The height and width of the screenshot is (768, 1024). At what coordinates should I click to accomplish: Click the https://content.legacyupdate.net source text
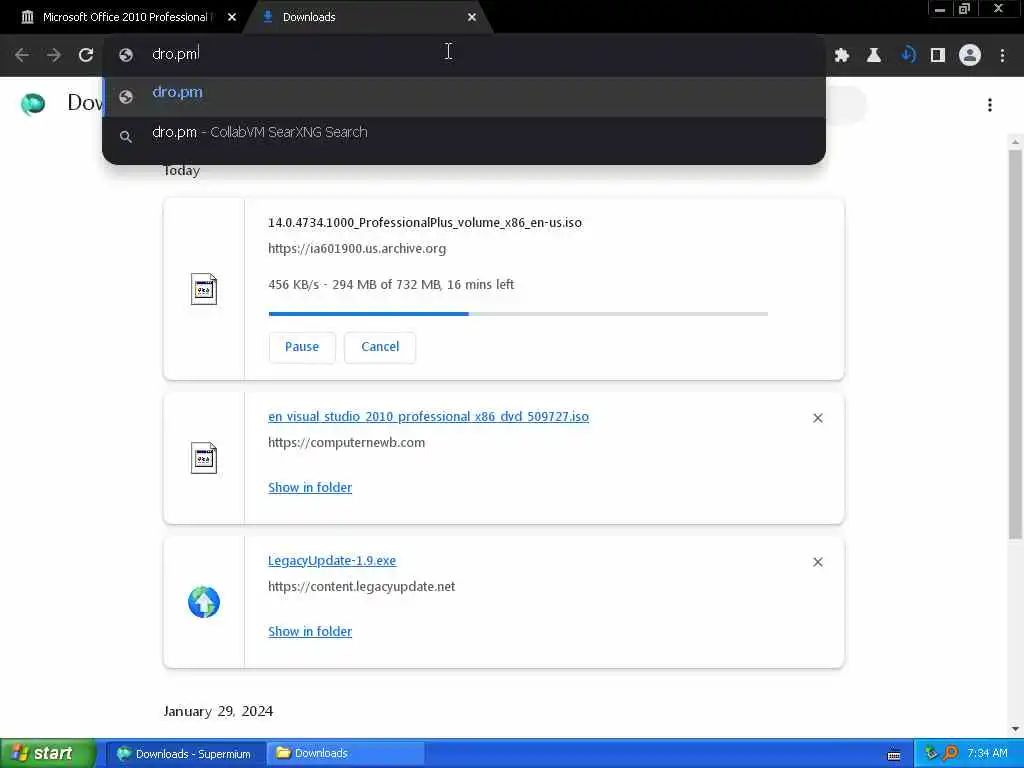362,586
